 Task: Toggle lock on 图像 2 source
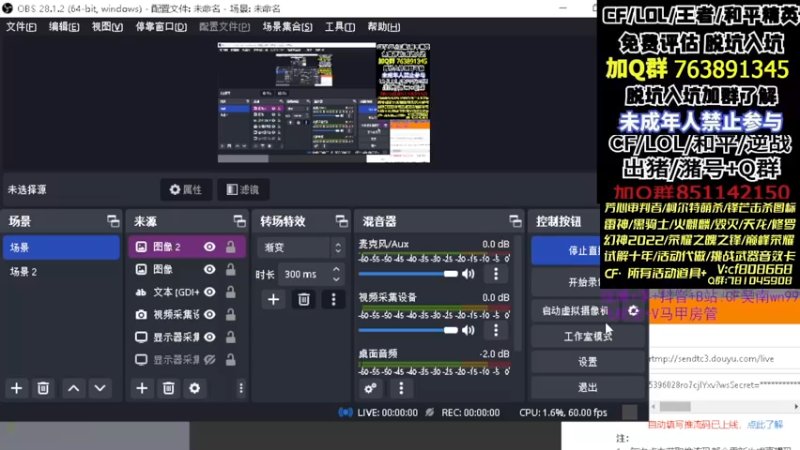click(231, 247)
